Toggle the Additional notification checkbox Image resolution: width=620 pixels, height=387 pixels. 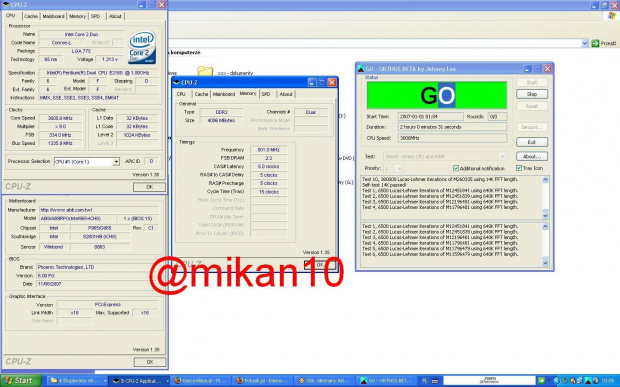[x=456, y=168]
